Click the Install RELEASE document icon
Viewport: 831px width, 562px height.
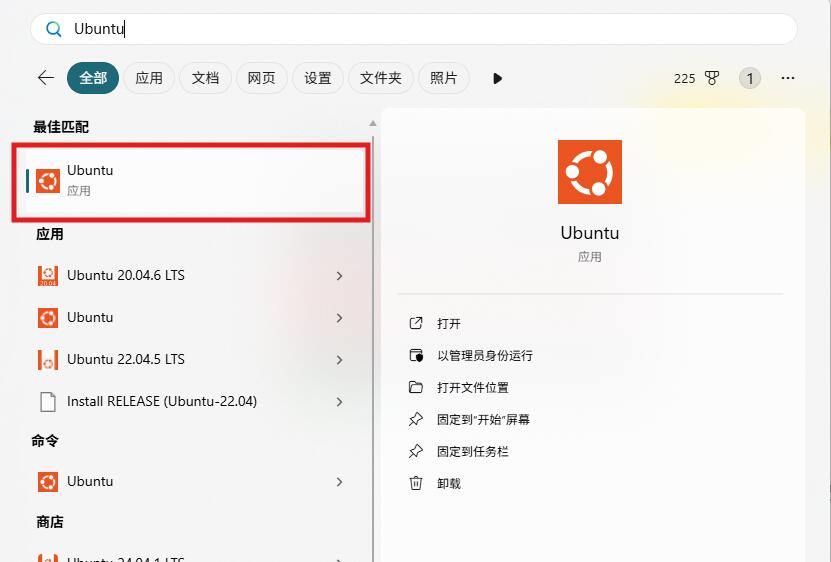pos(47,402)
